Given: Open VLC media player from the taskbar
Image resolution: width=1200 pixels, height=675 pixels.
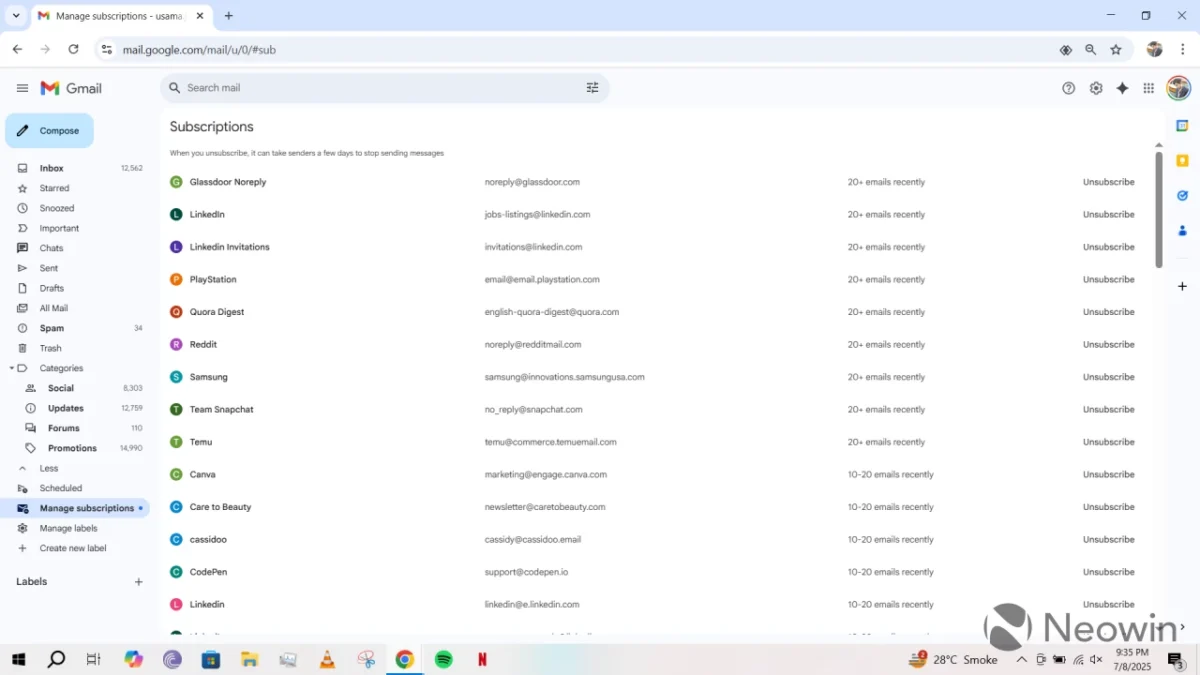Looking at the screenshot, I should (327, 659).
